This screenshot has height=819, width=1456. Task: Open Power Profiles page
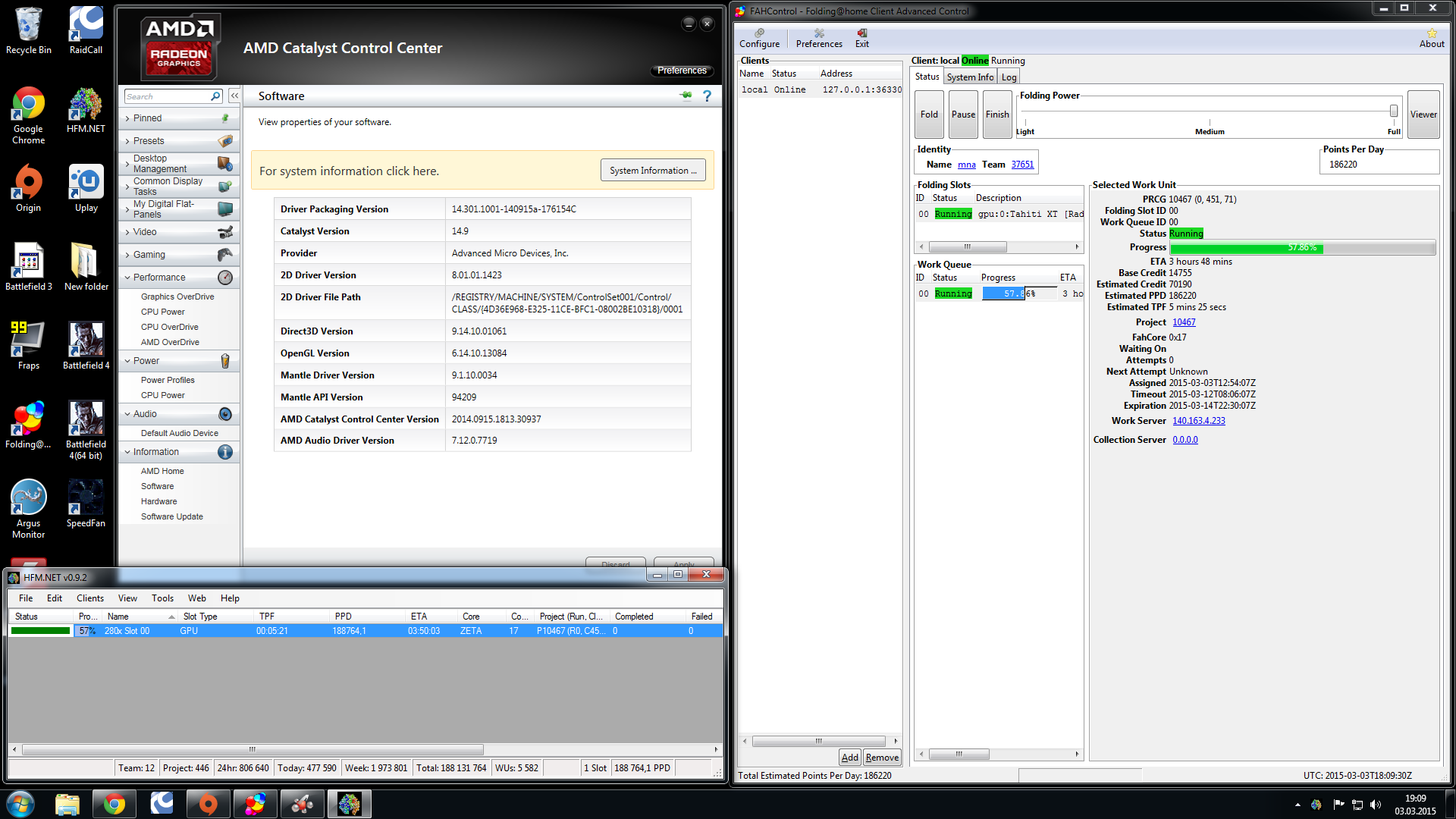[168, 380]
